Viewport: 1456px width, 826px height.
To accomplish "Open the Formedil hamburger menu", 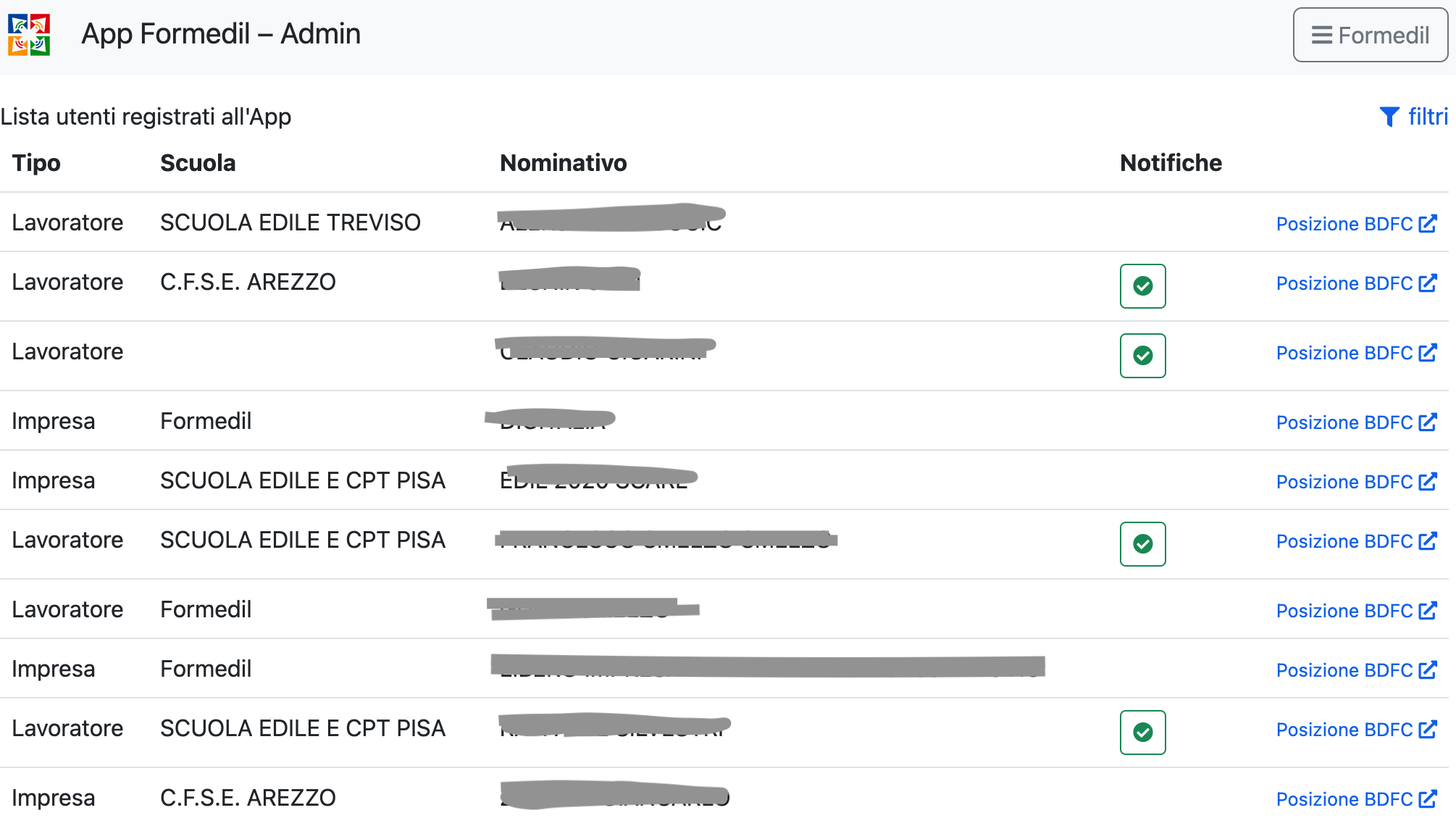I will [1370, 35].
